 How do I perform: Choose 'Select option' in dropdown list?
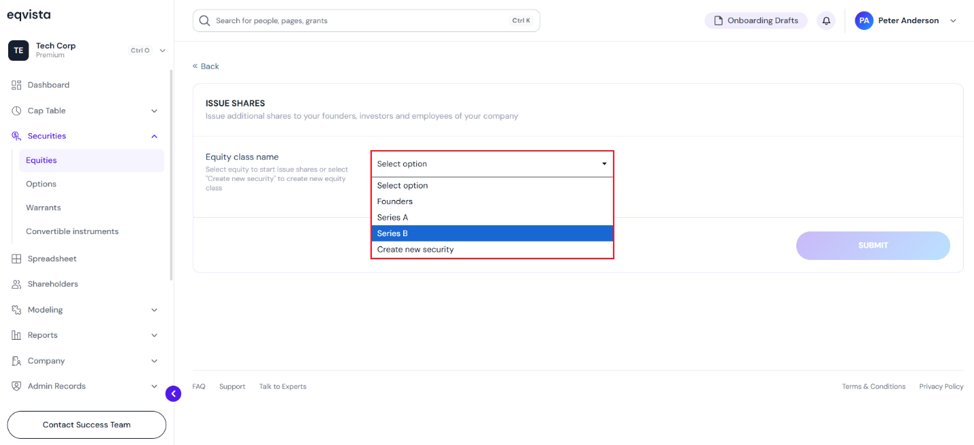[x=492, y=185]
